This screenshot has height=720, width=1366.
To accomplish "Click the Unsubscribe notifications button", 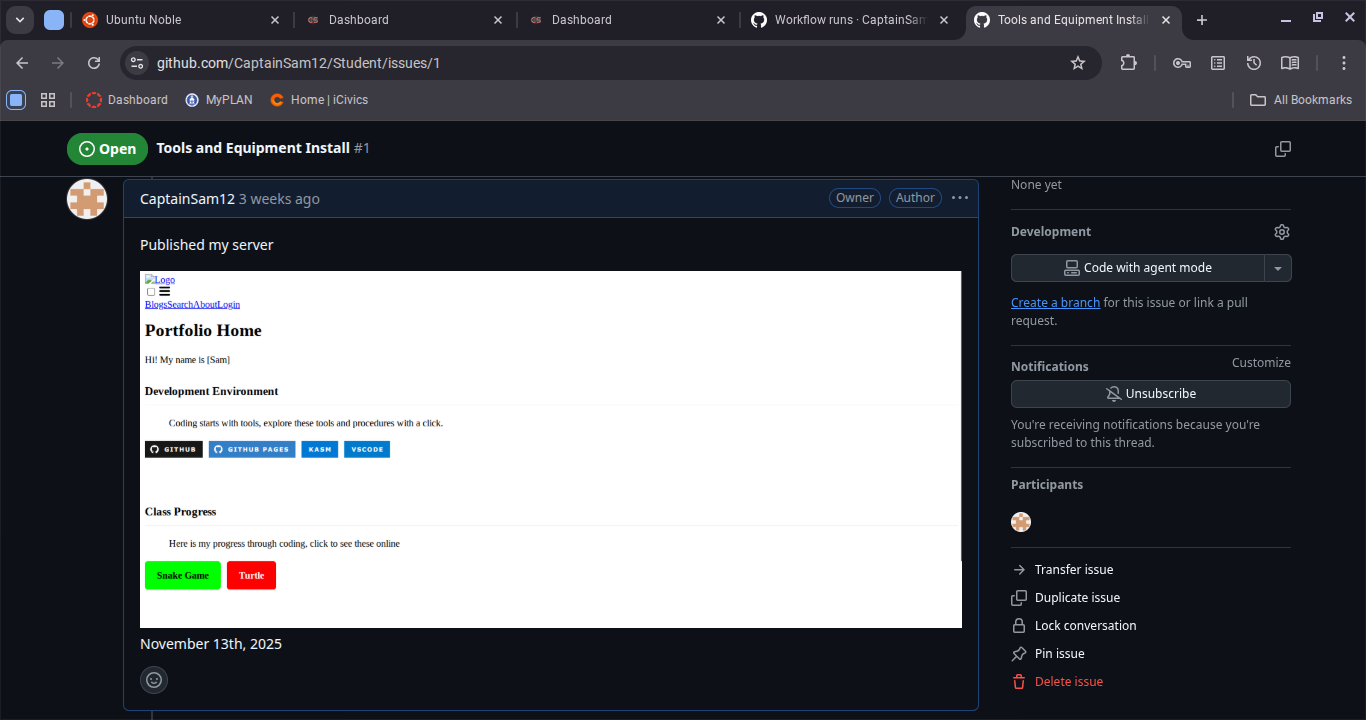I will pyautogui.click(x=1150, y=394).
